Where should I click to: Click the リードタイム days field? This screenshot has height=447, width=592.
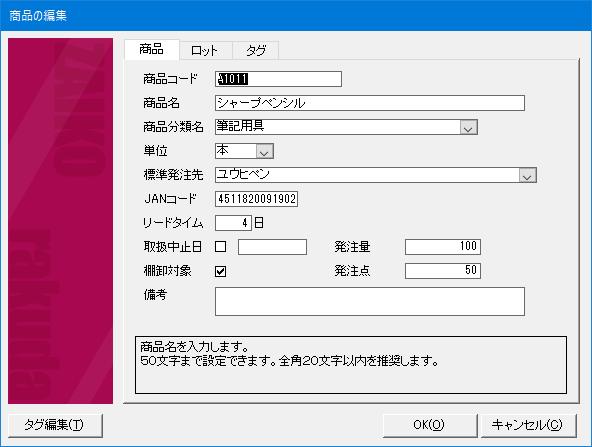233,223
